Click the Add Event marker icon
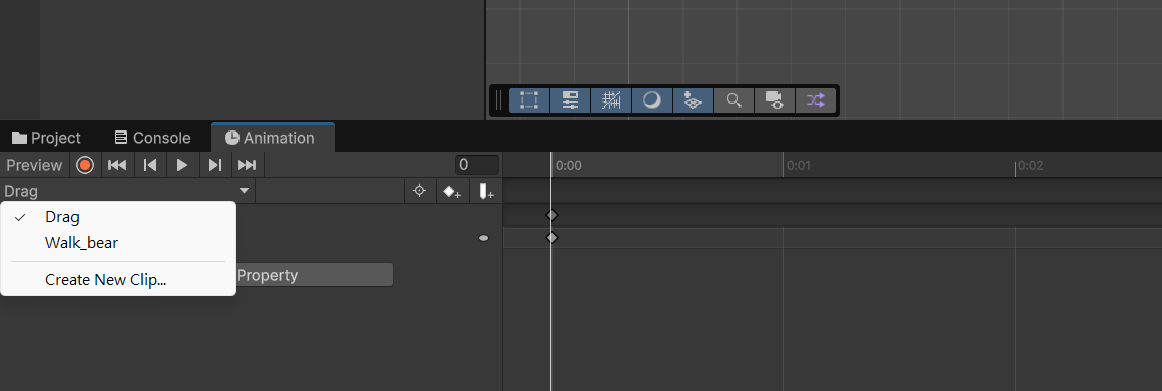 [486, 191]
